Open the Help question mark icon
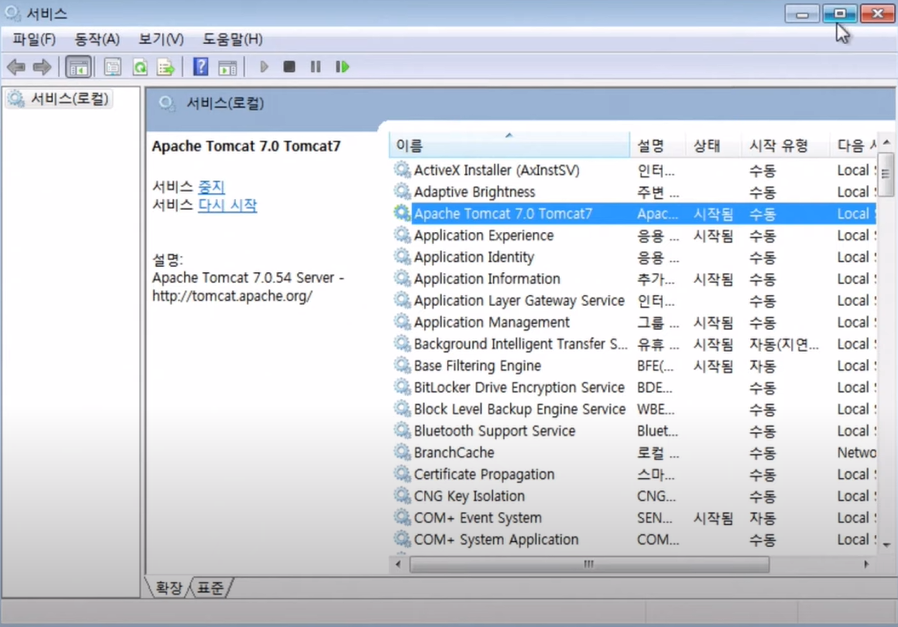Viewport: 898px width, 627px height. point(200,67)
